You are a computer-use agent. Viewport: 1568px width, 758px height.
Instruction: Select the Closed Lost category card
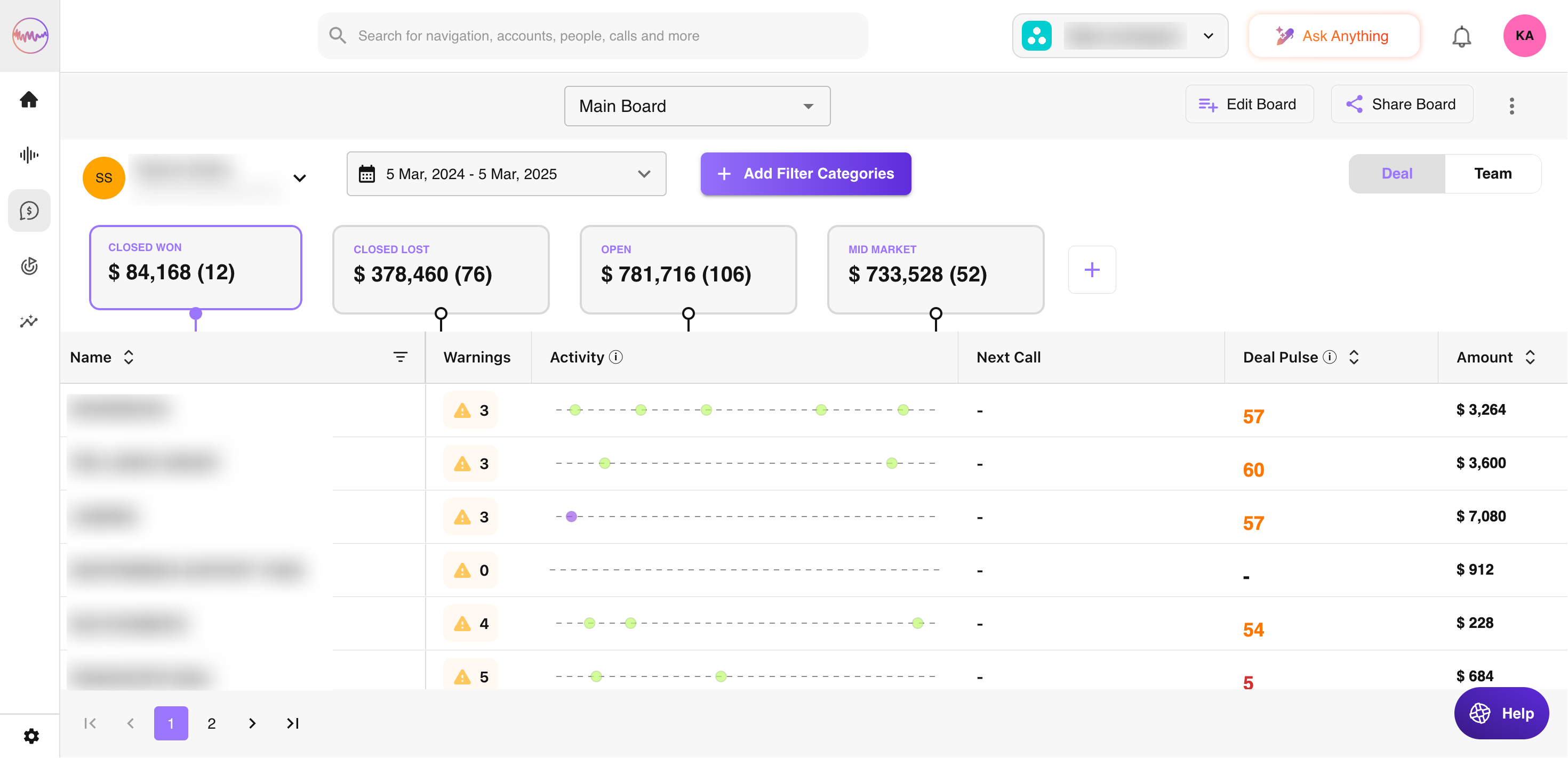(x=441, y=269)
